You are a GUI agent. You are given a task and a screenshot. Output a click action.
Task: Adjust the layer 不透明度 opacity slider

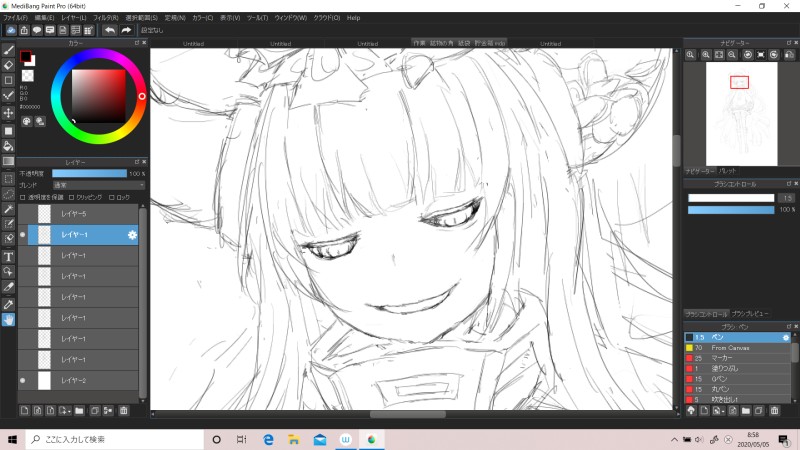[89, 173]
